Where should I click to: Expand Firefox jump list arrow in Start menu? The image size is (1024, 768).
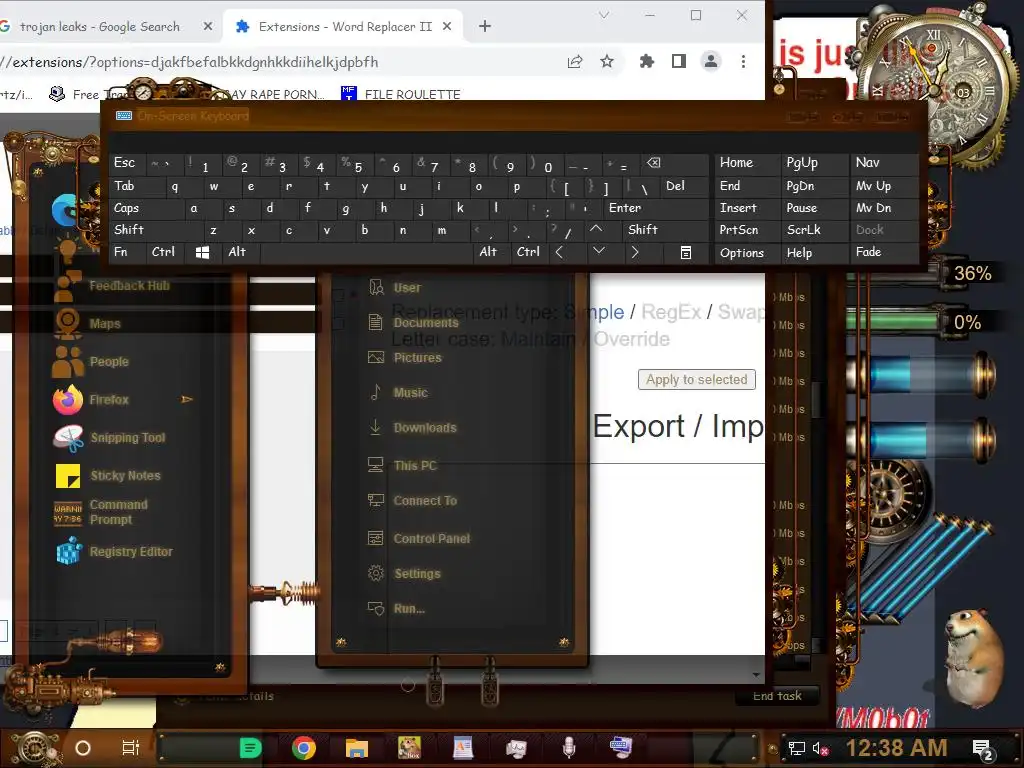point(187,399)
